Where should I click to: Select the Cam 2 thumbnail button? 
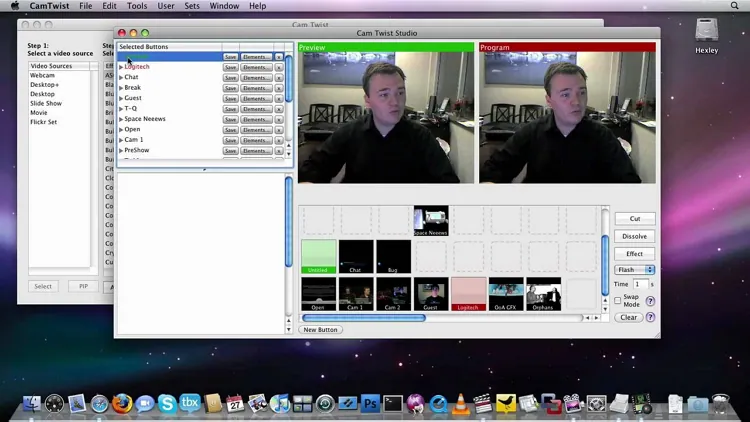393,294
